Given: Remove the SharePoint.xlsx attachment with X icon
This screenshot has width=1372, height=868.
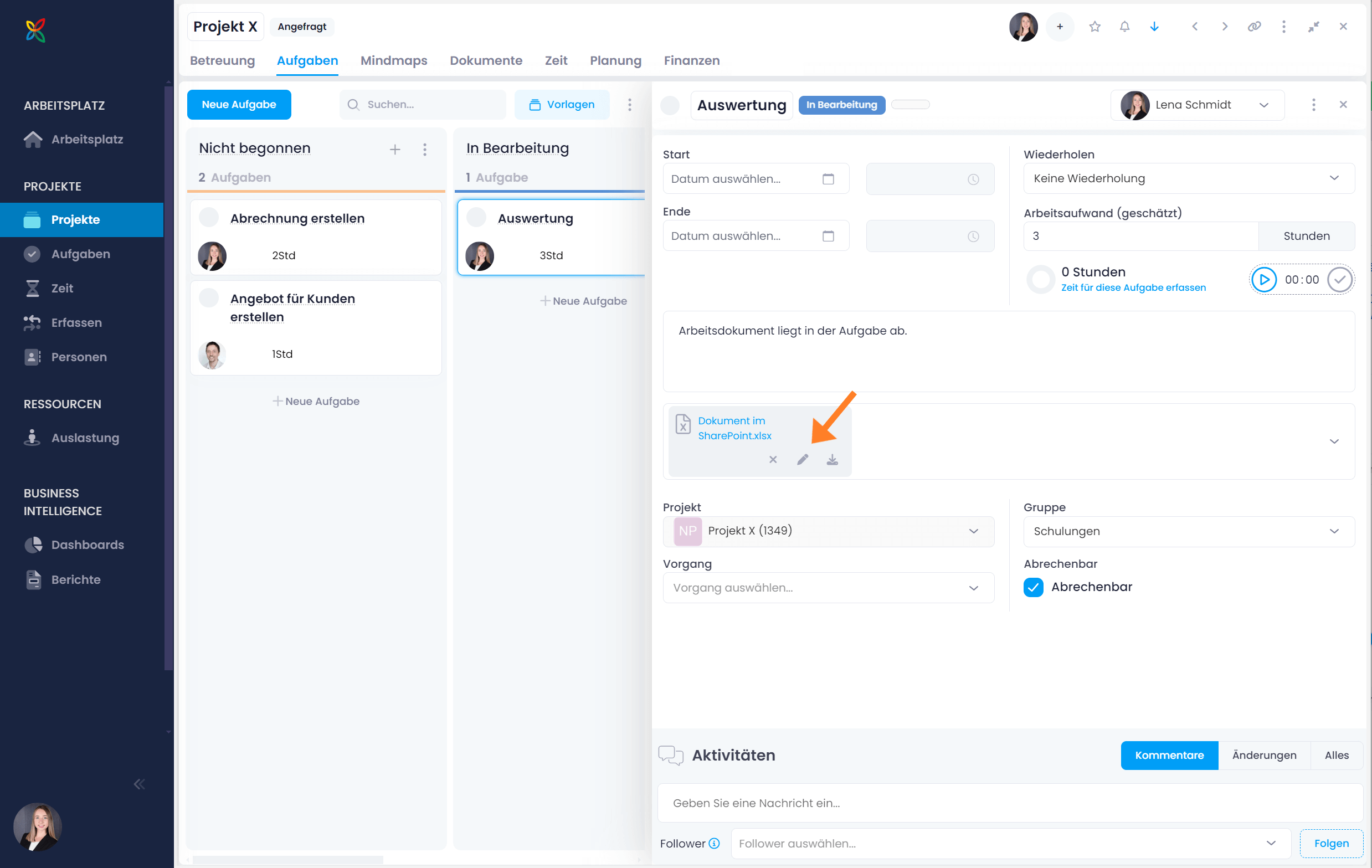Looking at the screenshot, I should pyautogui.click(x=773, y=459).
